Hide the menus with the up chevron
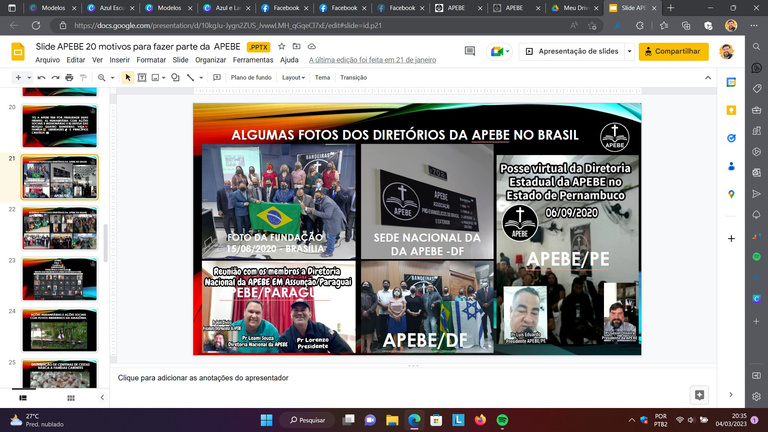The width and height of the screenshot is (768, 432). click(708, 77)
